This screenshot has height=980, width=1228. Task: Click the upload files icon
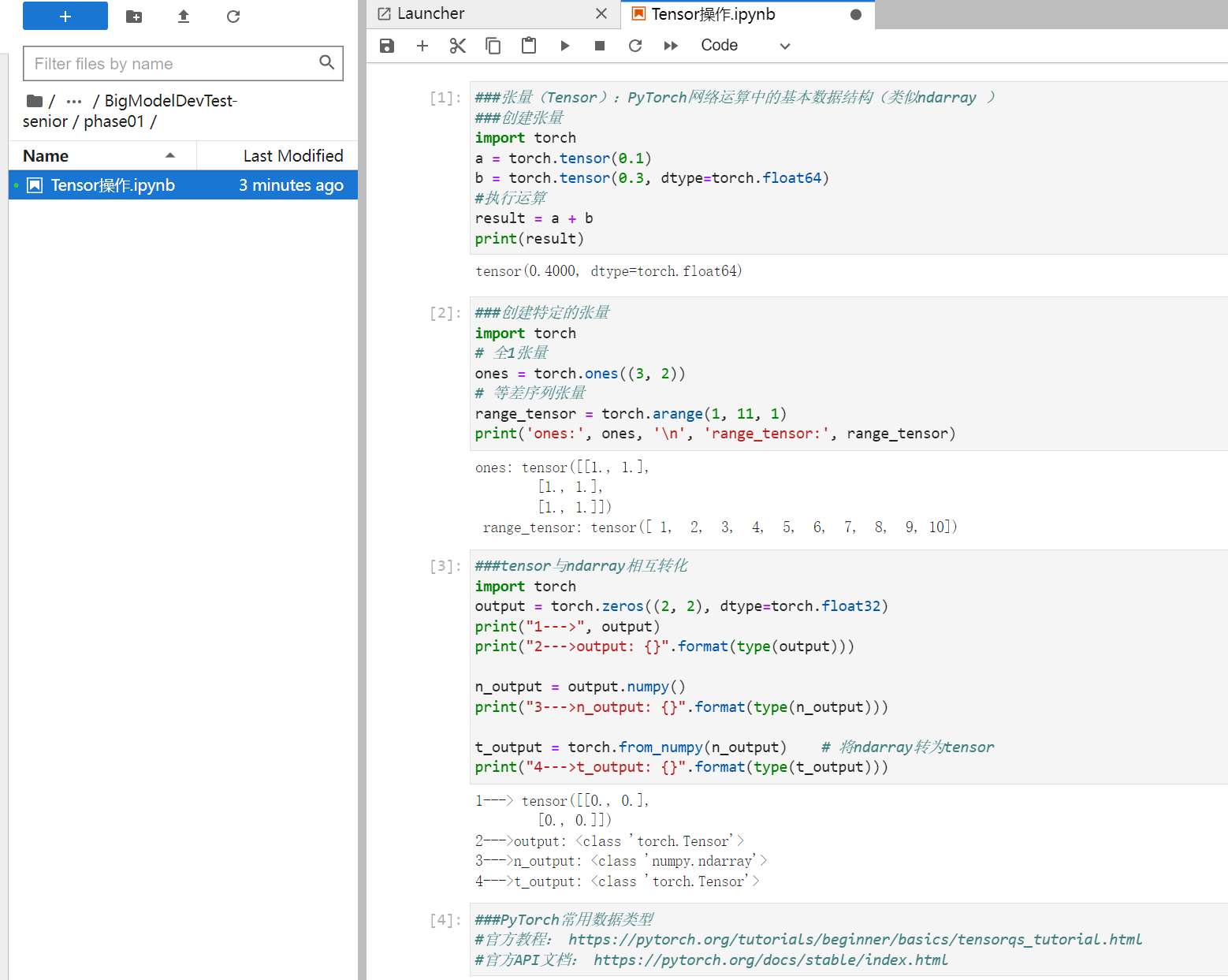[184, 17]
